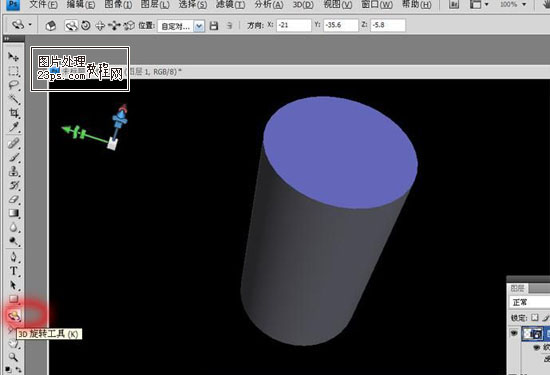This screenshot has height=375, width=550.
Task: Open the 3D(D) menu
Action: tap(303, 5)
